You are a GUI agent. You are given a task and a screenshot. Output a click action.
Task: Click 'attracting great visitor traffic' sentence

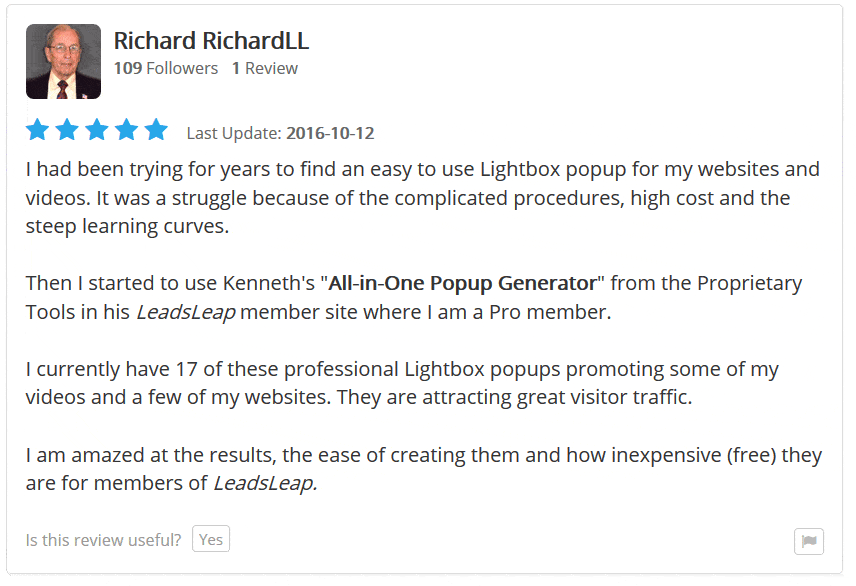[x=557, y=398]
